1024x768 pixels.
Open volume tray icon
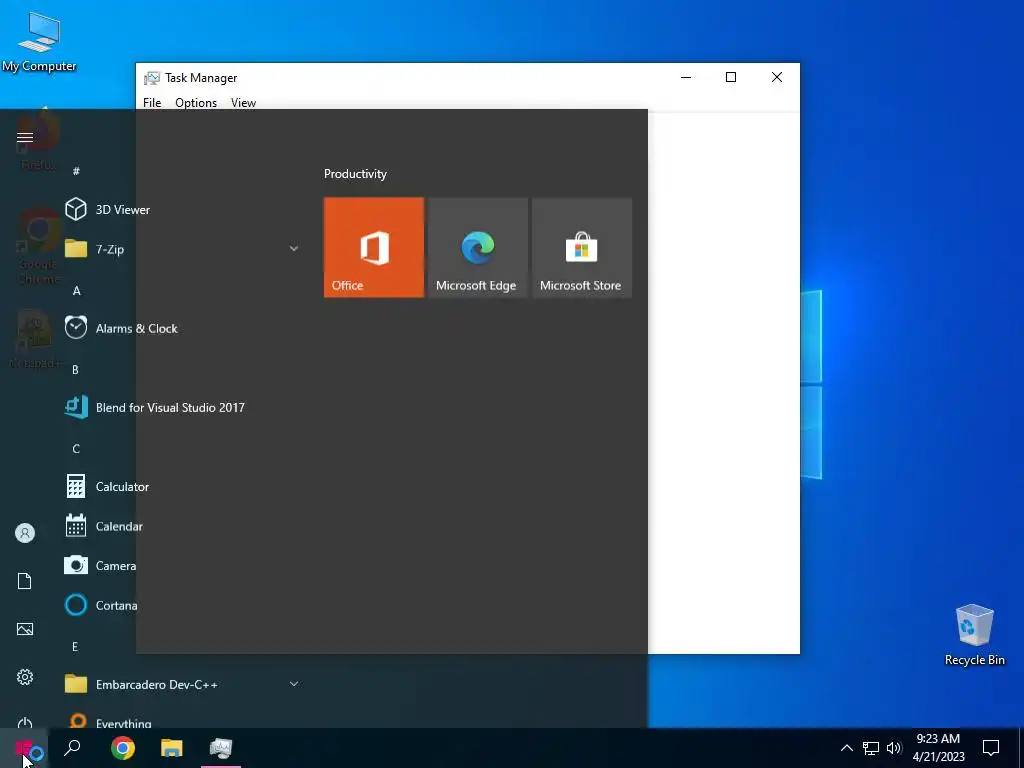tap(893, 748)
